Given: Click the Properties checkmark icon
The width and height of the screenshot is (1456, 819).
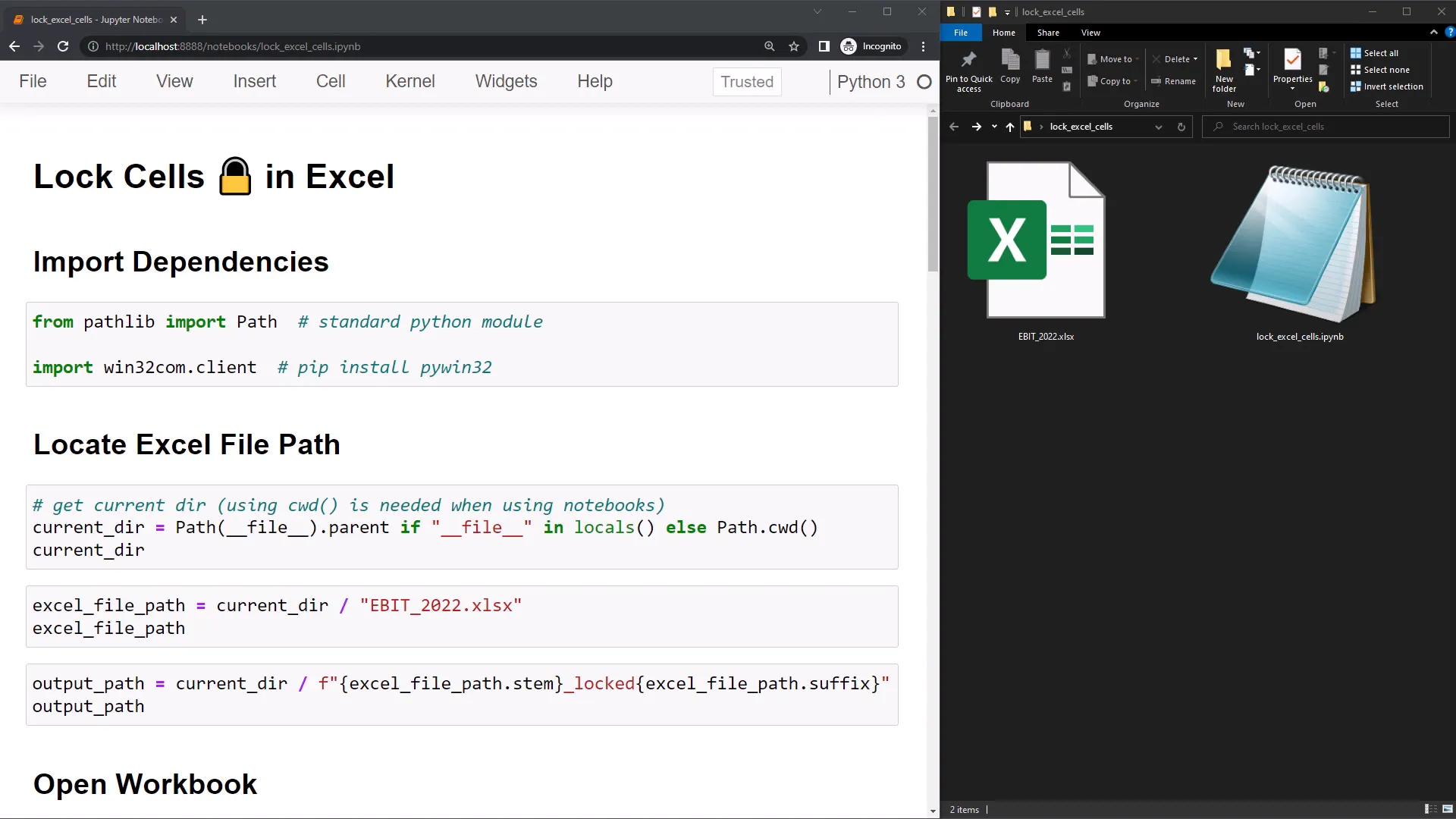Looking at the screenshot, I should pyautogui.click(x=1292, y=59).
